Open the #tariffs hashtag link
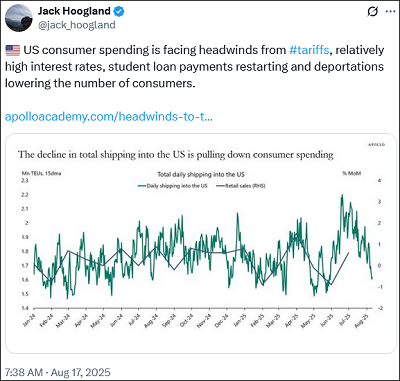The image size is (400, 381). click(308, 50)
